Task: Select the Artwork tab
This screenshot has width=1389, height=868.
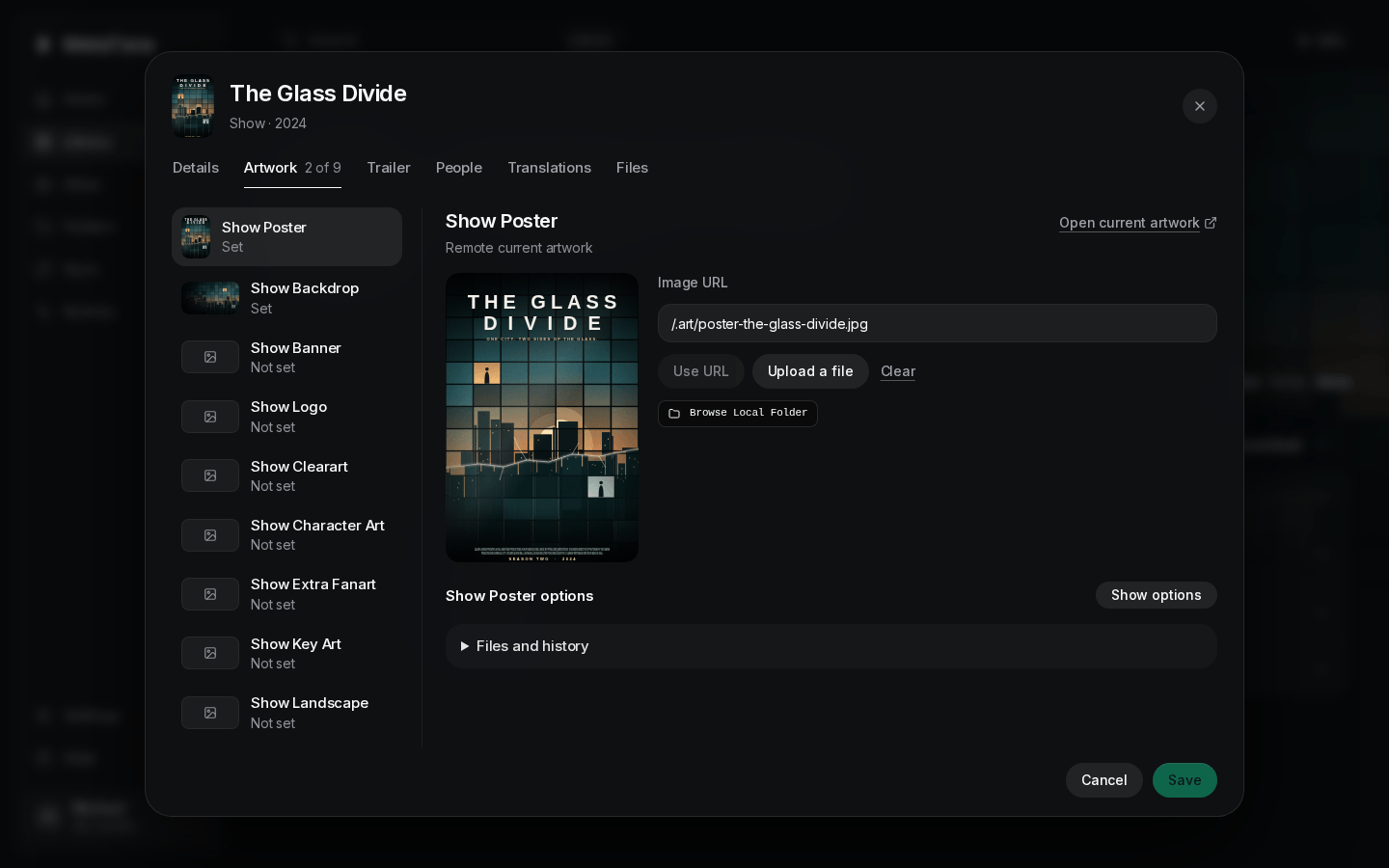Action: [x=292, y=168]
